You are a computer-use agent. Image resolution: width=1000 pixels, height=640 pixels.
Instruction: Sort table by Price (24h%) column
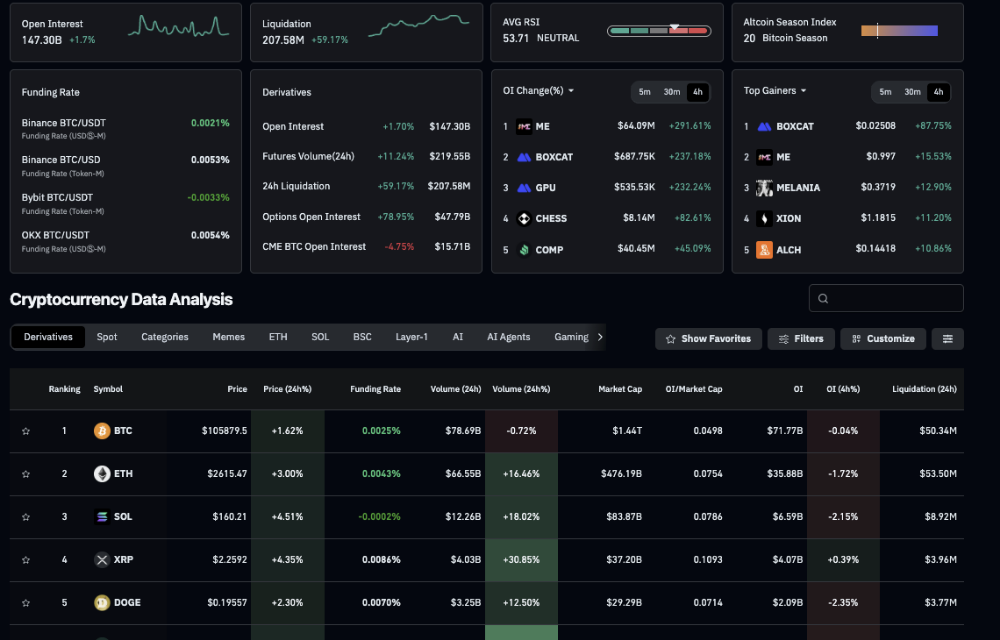[x=287, y=389]
